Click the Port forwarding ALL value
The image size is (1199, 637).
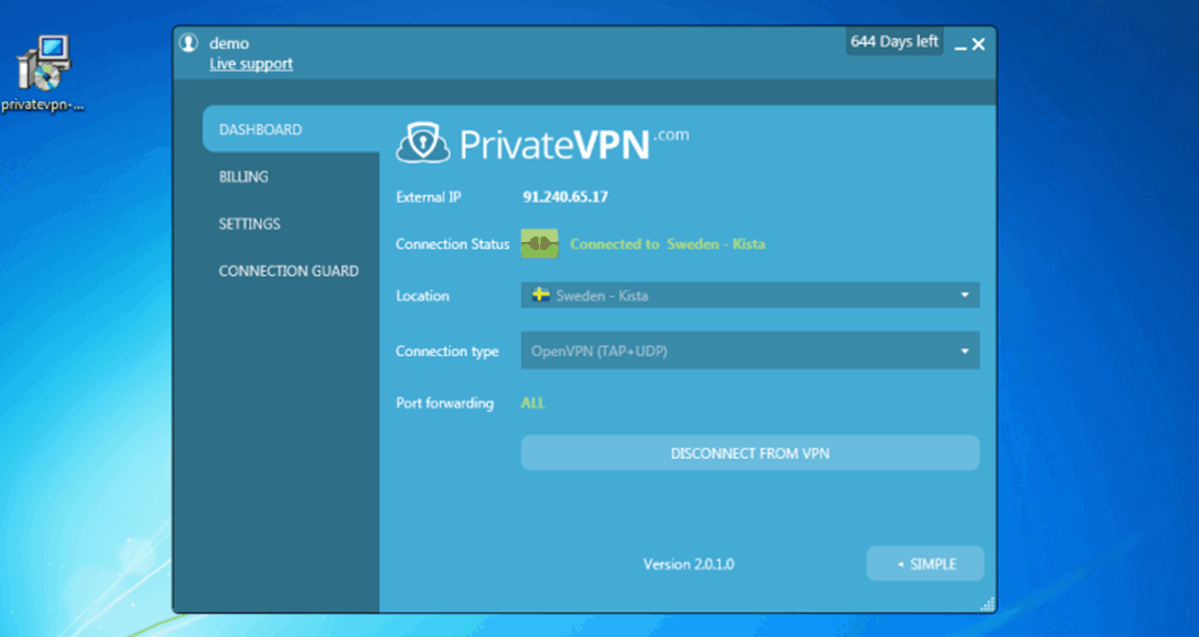click(533, 403)
